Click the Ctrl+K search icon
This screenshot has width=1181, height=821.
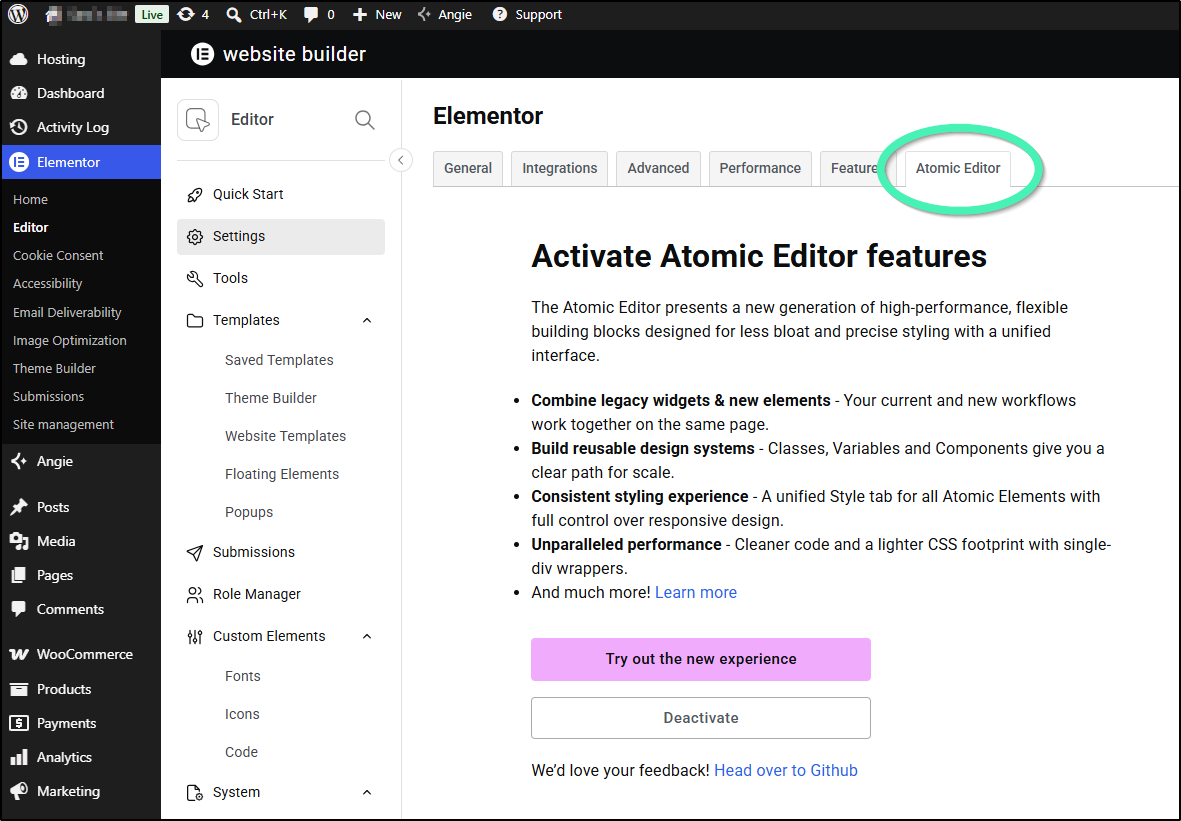[234, 14]
